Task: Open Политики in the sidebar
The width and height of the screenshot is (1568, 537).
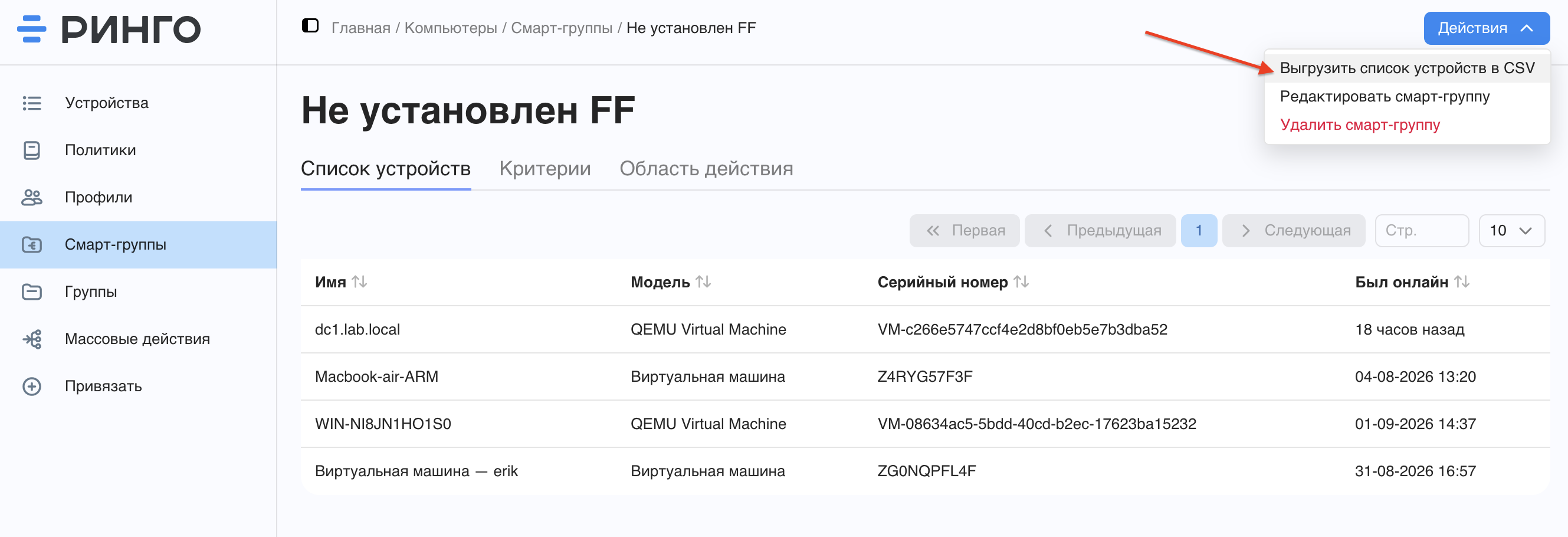Action: (x=138, y=150)
